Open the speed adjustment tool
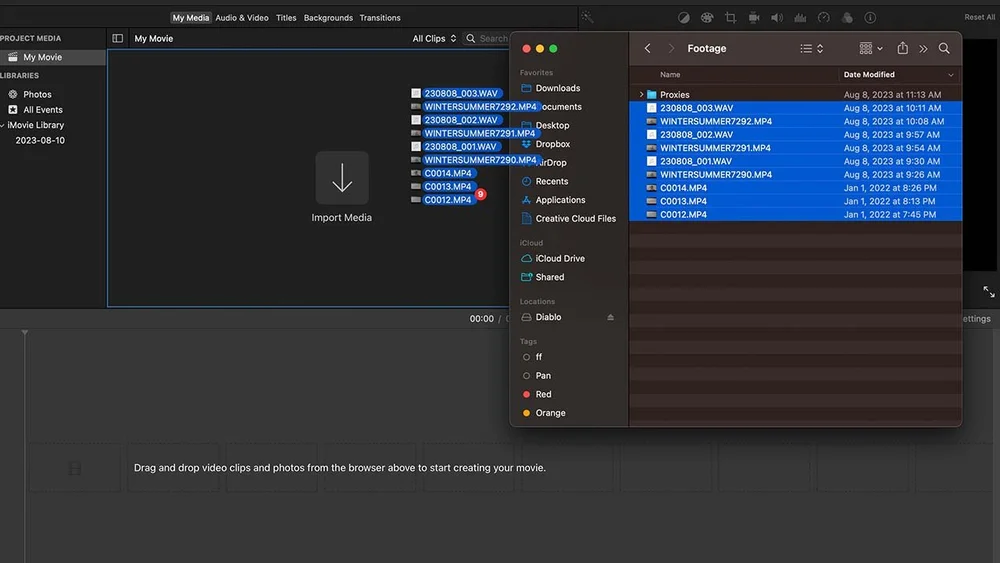1000x563 pixels. 823,18
